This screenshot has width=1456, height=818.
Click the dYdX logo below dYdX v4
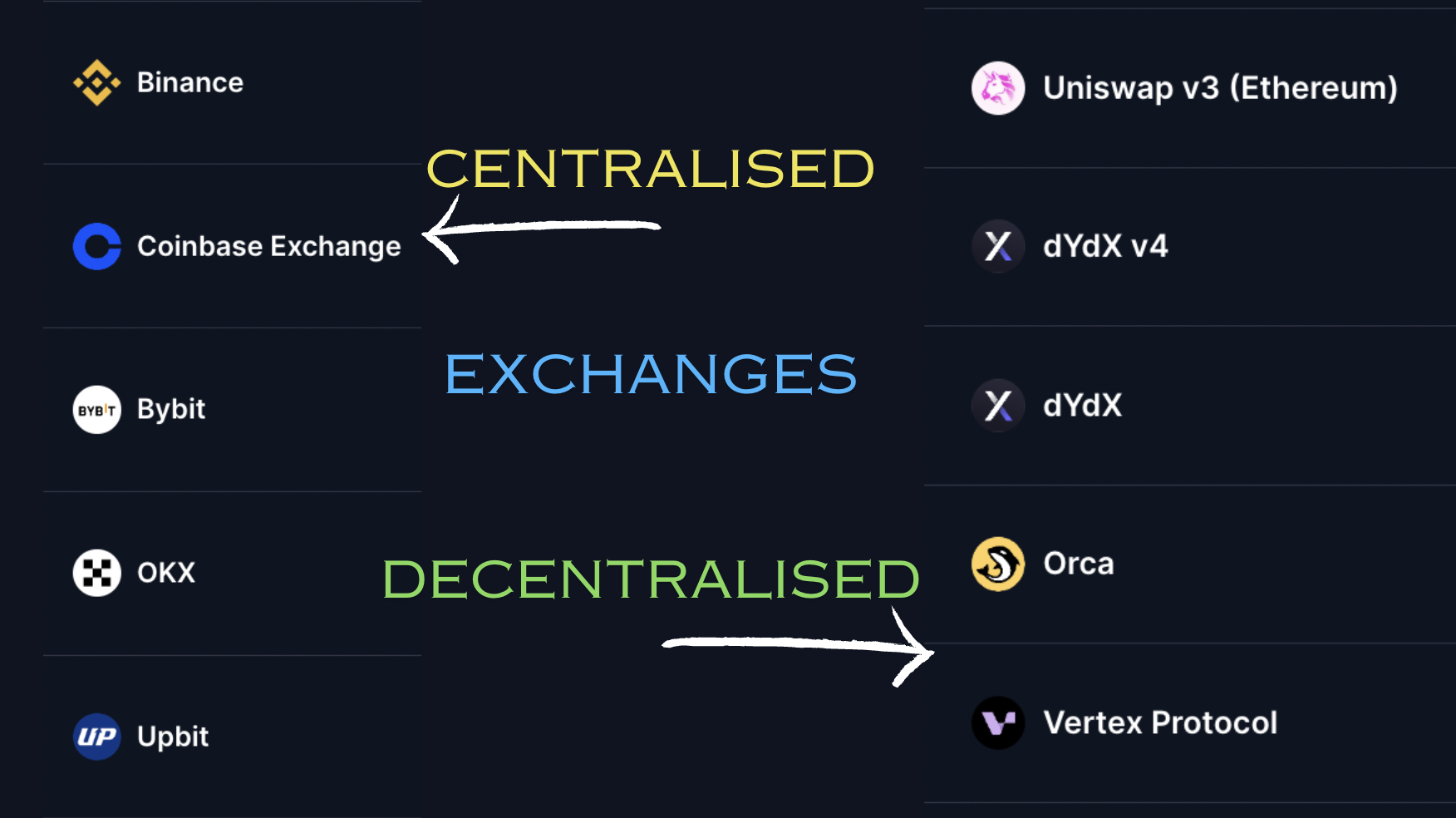[x=997, y=406]
